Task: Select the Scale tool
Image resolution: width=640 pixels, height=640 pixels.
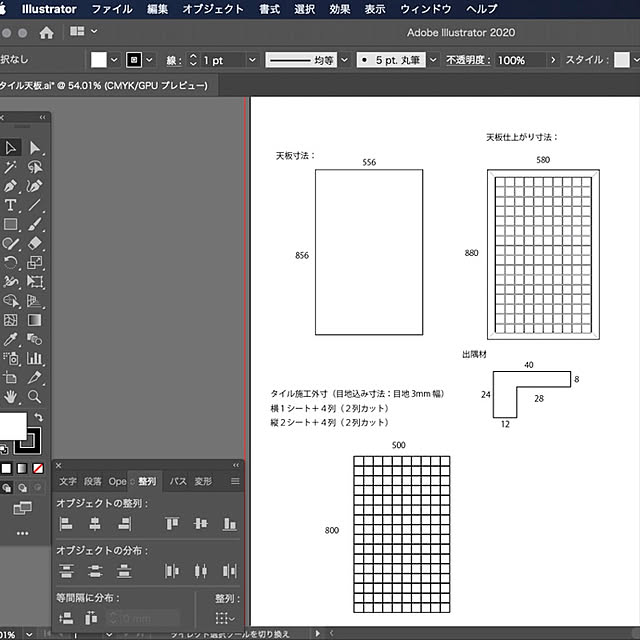Action: pos(35,262)
